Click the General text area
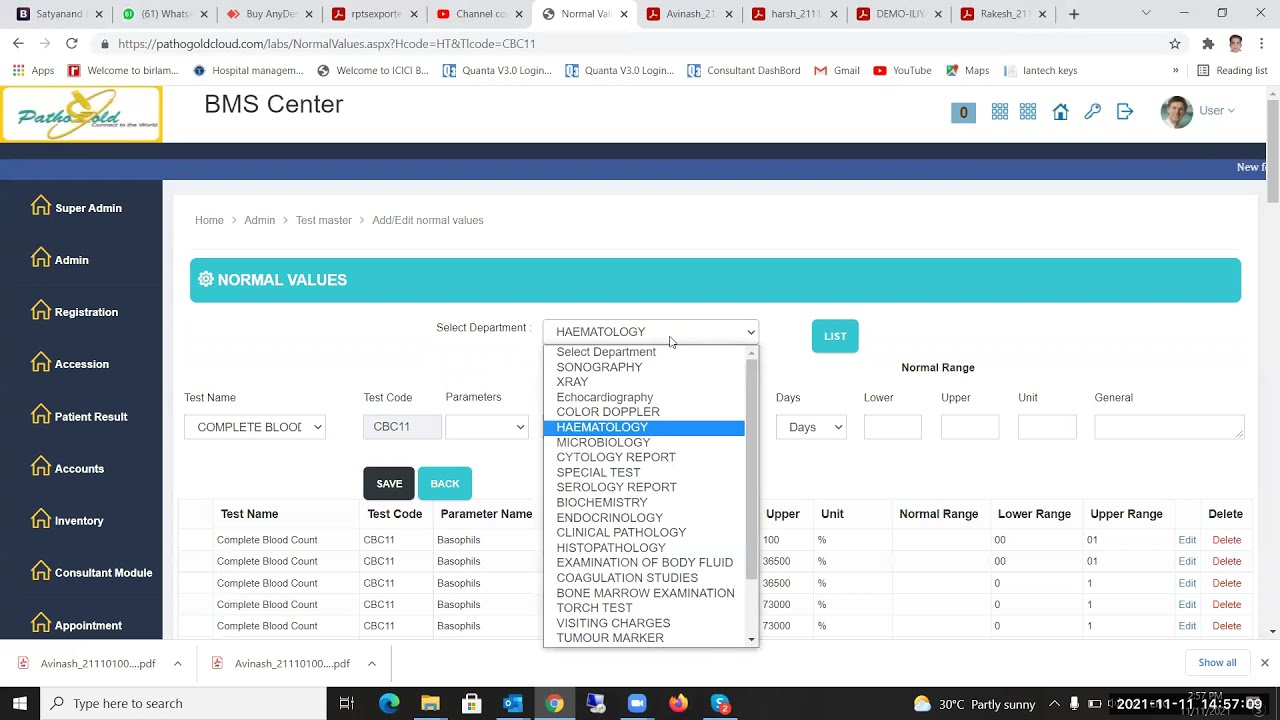The image size is (1280, 720). (1169, 427)
